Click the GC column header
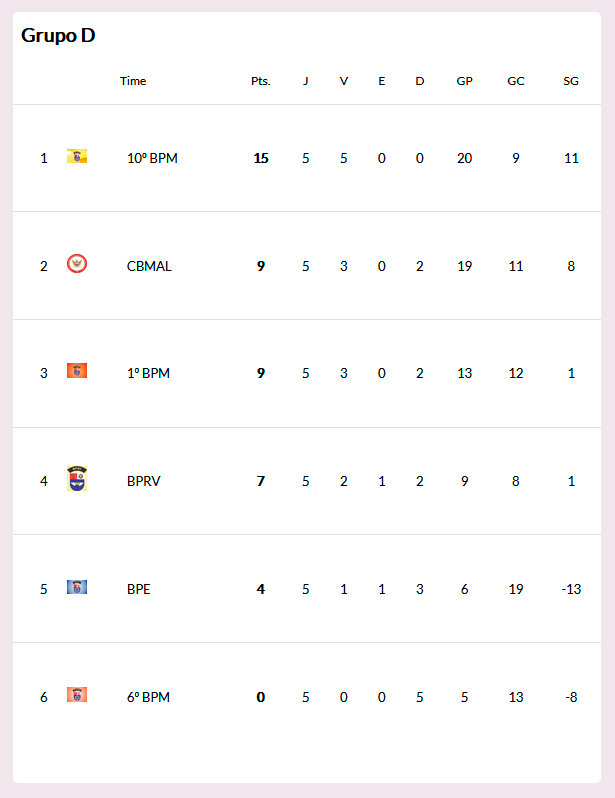The image size is (615, 798). point(516,81)
